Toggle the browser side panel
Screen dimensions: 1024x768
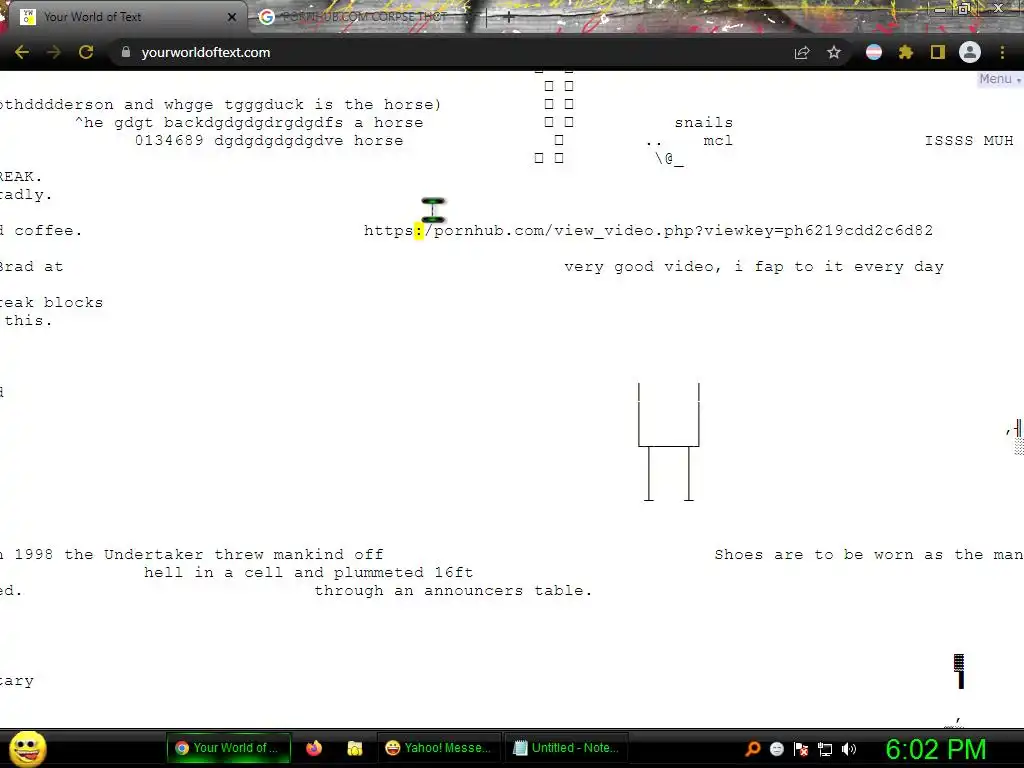[x=938, y=52]
